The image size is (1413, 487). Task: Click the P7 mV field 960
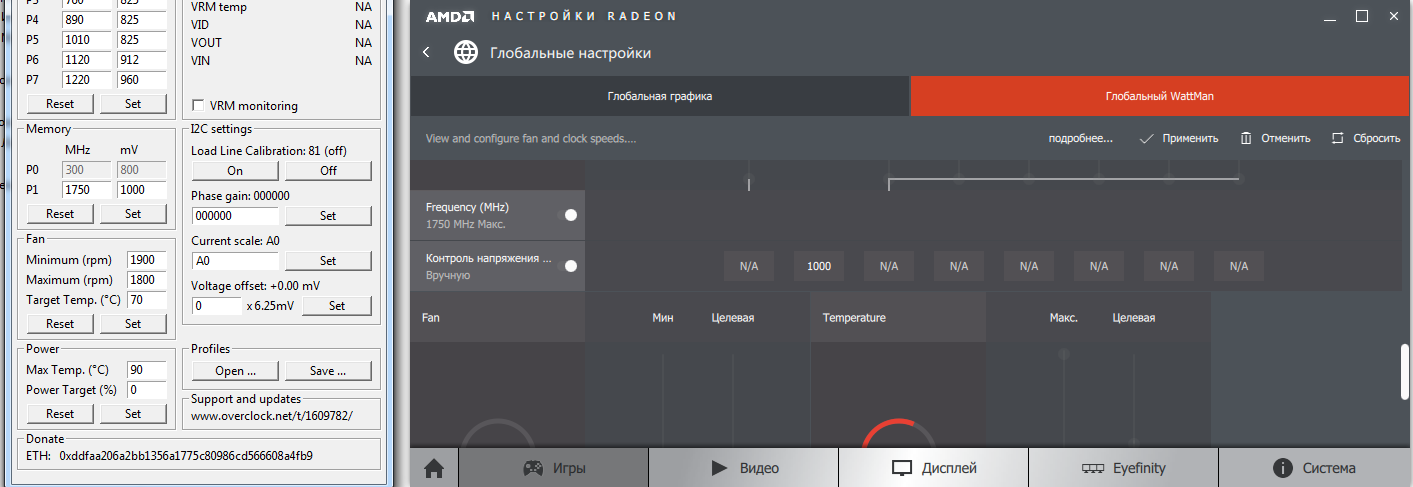pos(141,79)
